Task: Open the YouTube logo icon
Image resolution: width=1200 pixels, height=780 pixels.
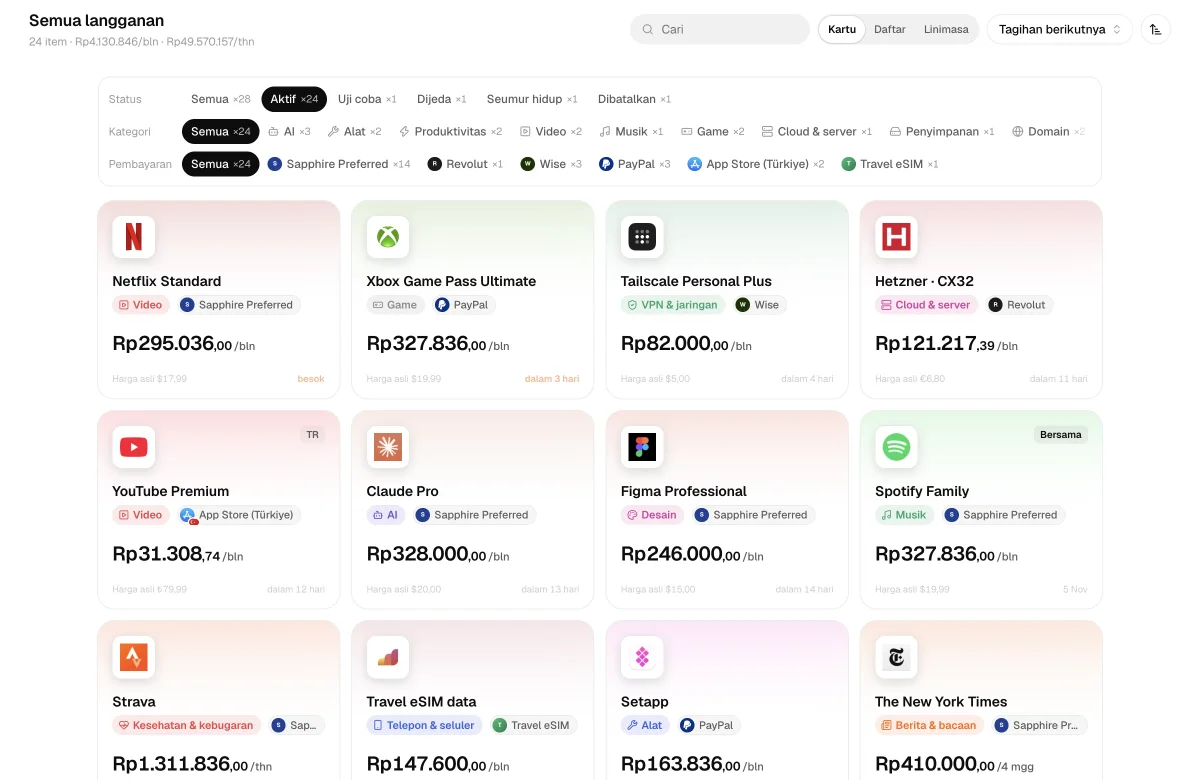Action: coord(133,447)
